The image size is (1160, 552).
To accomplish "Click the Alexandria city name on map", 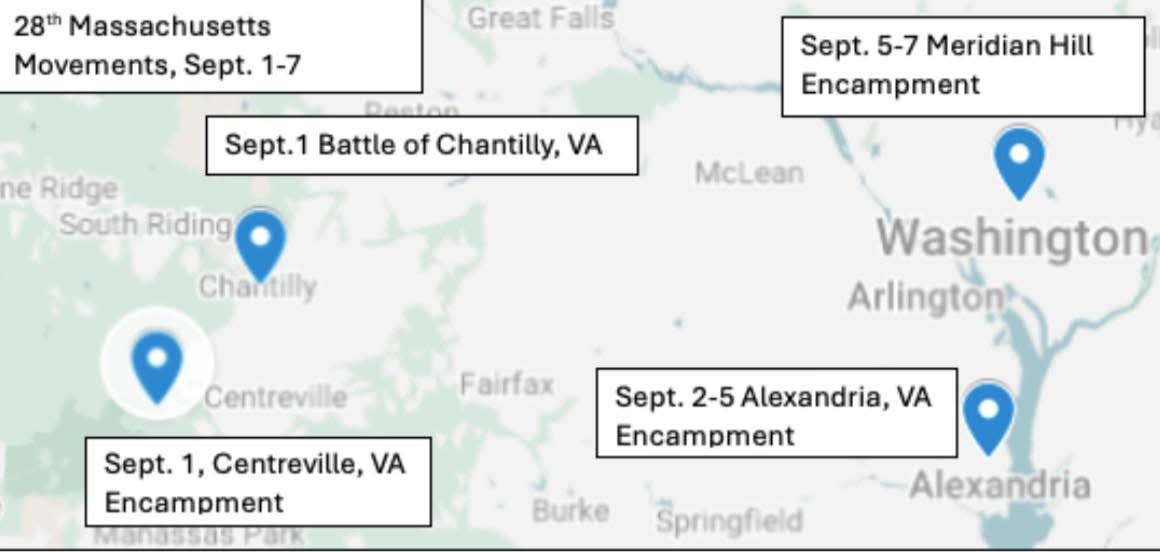I will click(1000, 486).
